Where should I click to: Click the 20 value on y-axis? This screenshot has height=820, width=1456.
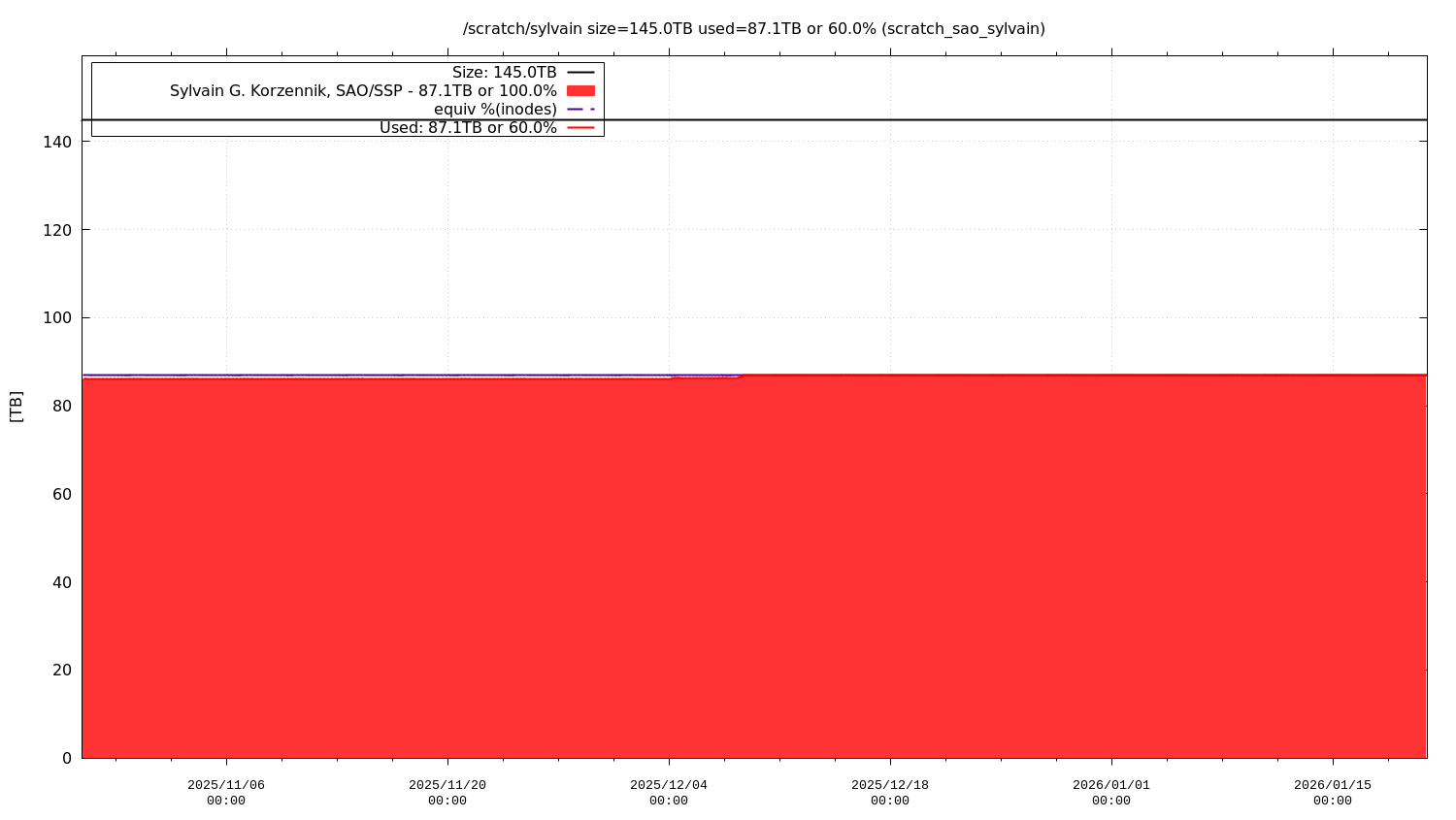pyautogui.click(x=62, y=670)
